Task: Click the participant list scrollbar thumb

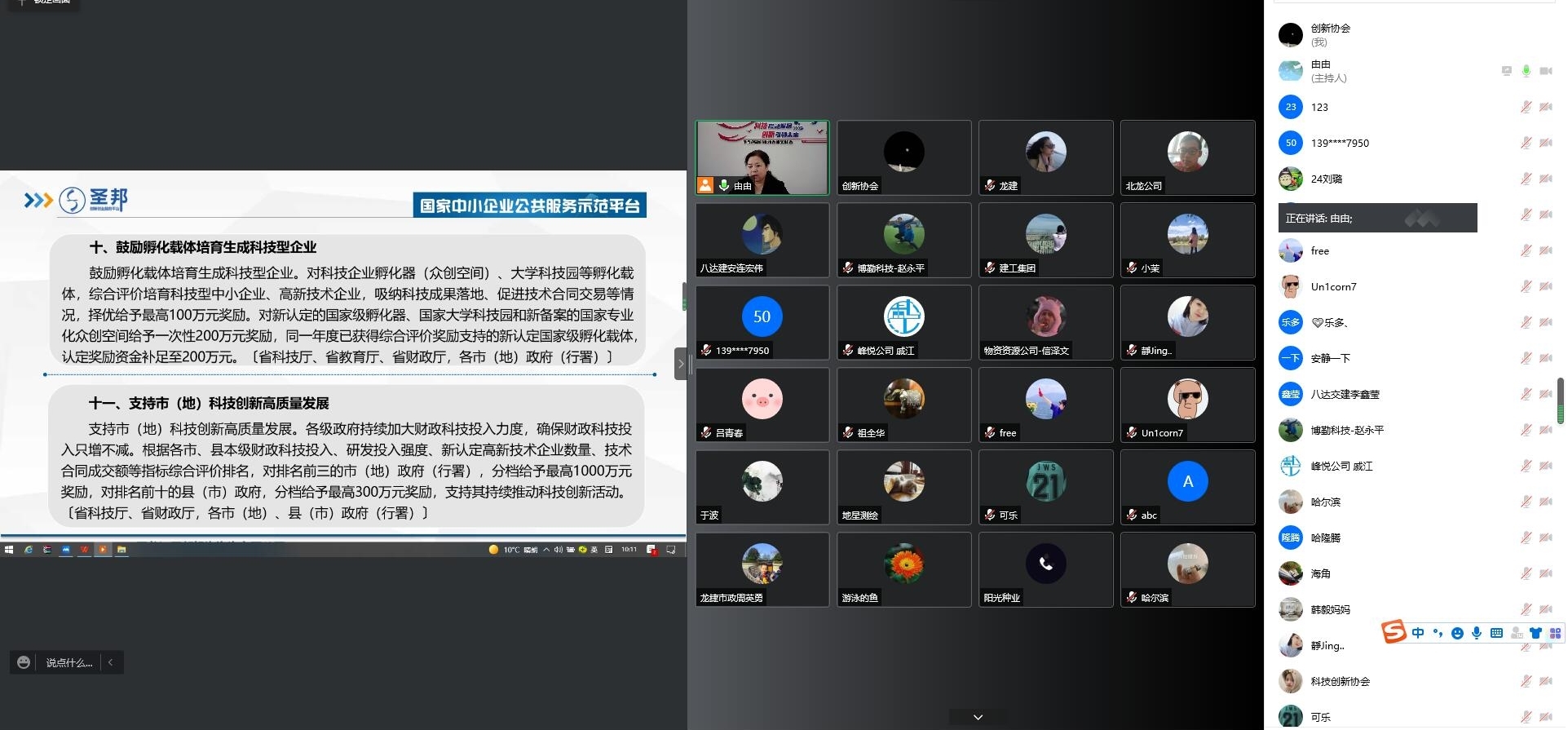Action: point(1560,400)
